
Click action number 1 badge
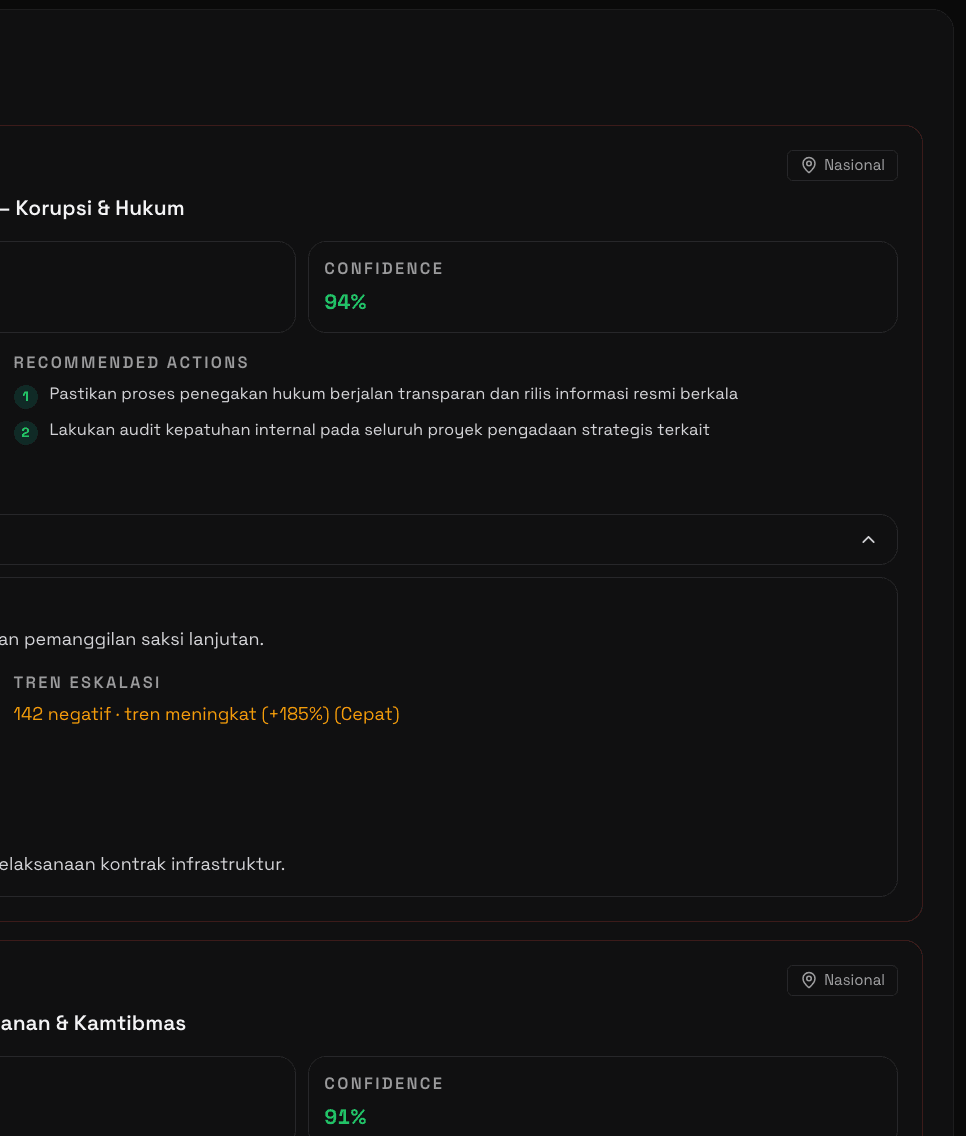(26, 396)
